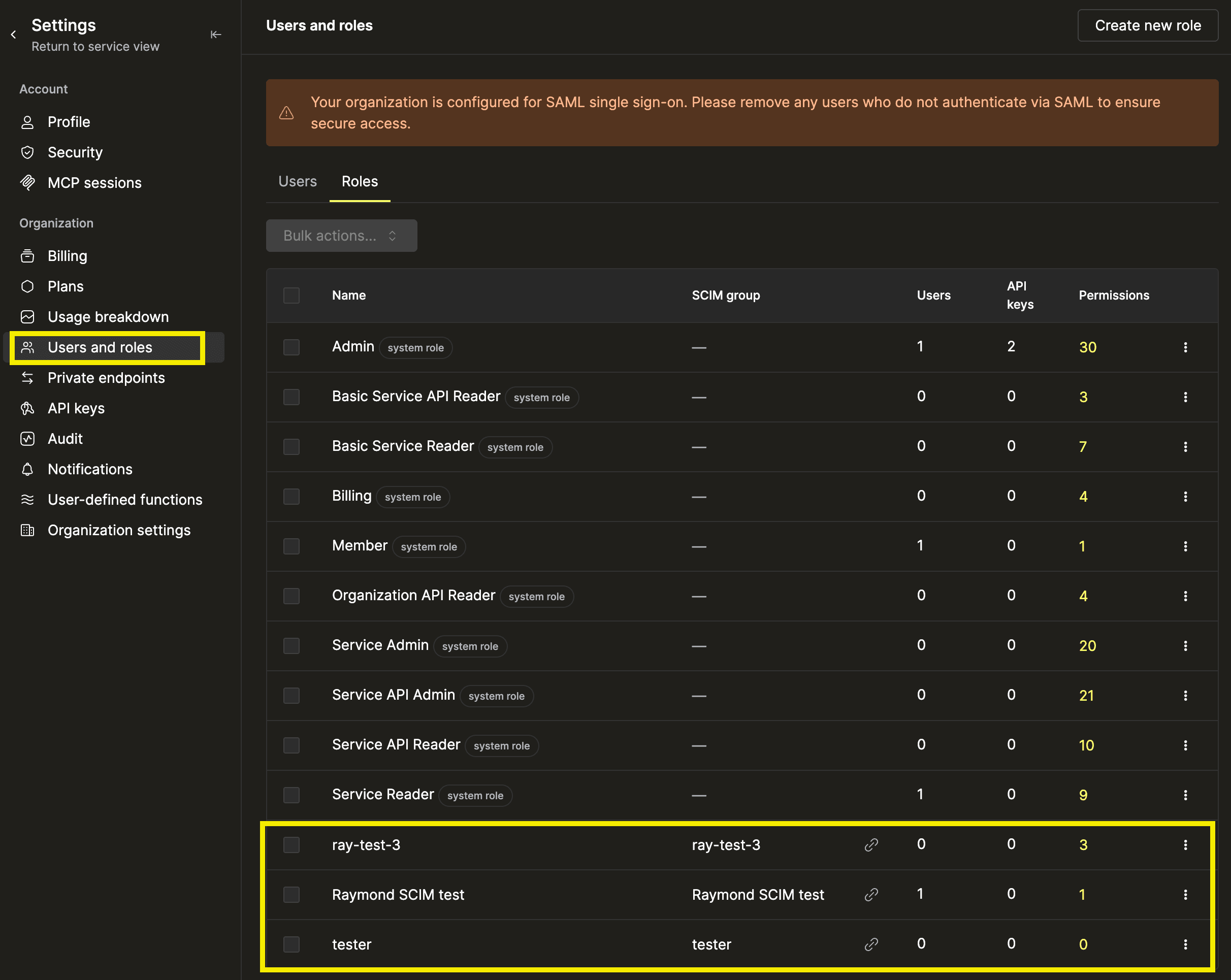1231x980 pixels.
Task: Go to Usage breakdown page
Action: 109,317
